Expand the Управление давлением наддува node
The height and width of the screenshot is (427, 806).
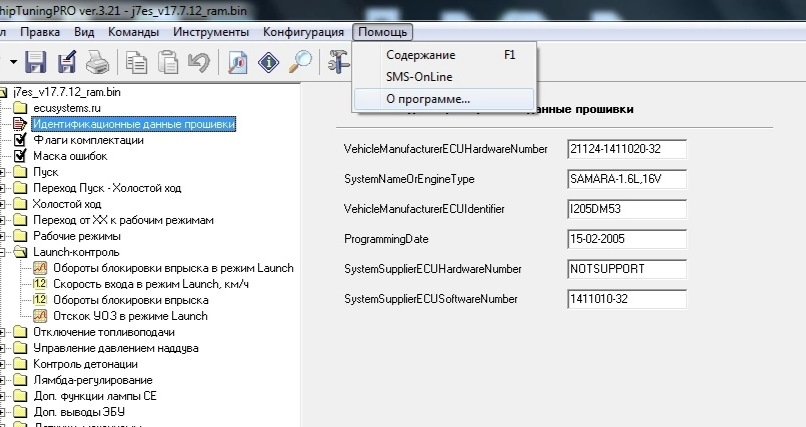[2, 348]
